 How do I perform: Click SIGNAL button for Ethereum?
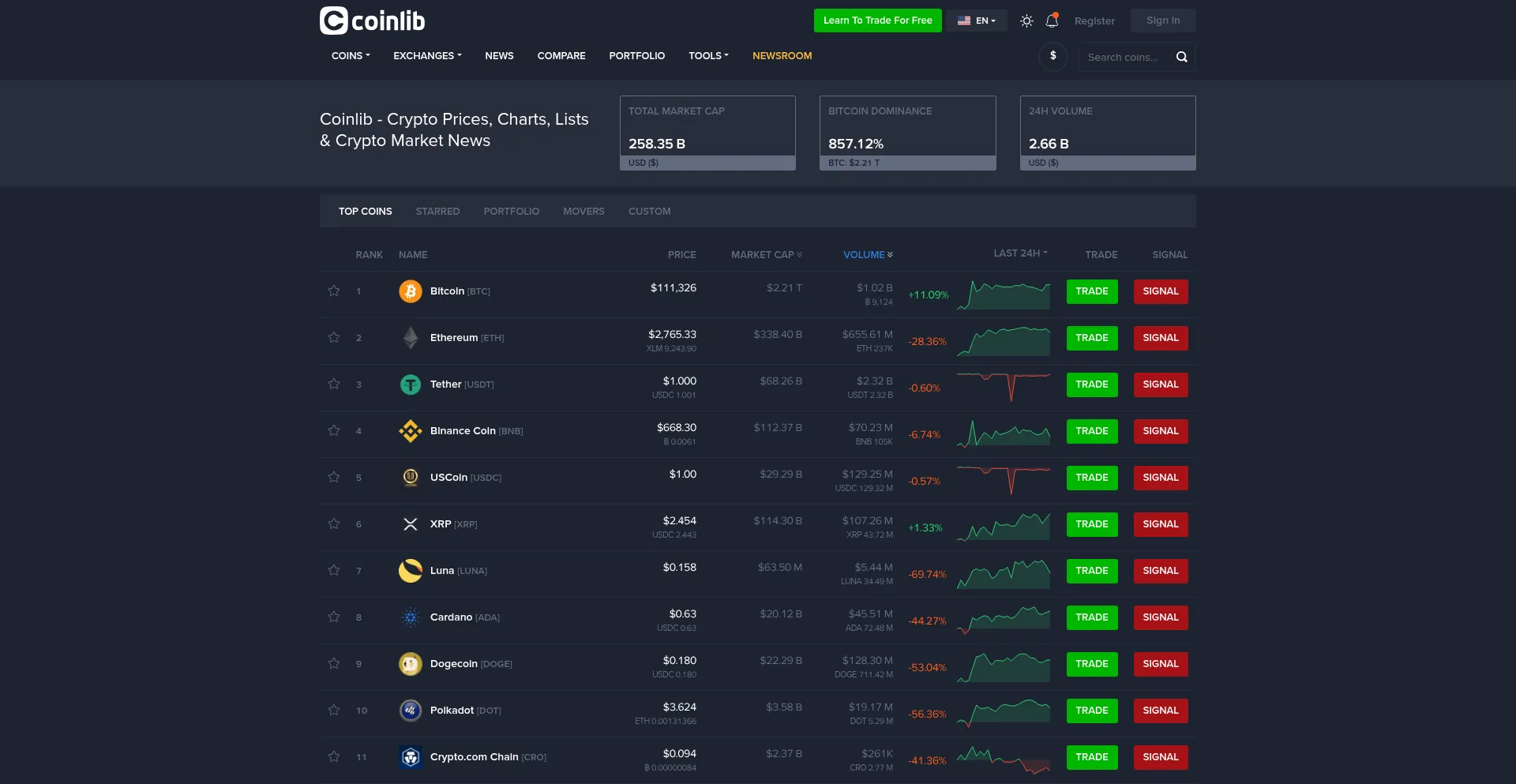[1161, 338]
